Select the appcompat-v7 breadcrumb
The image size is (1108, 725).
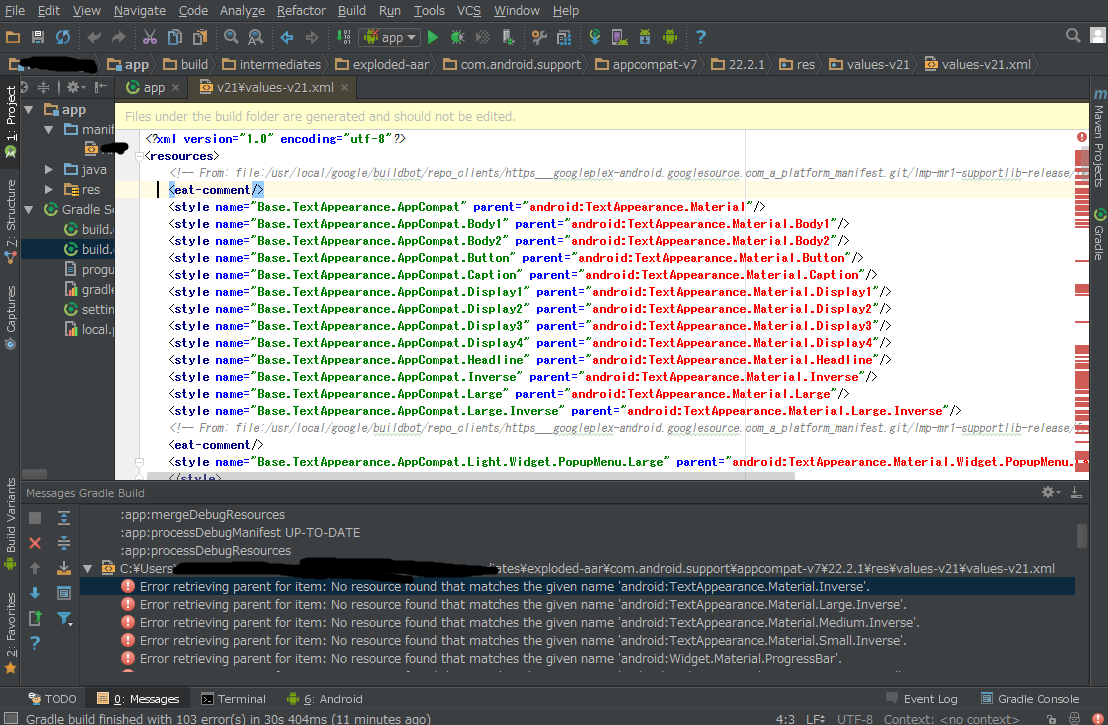click(647, 64)
